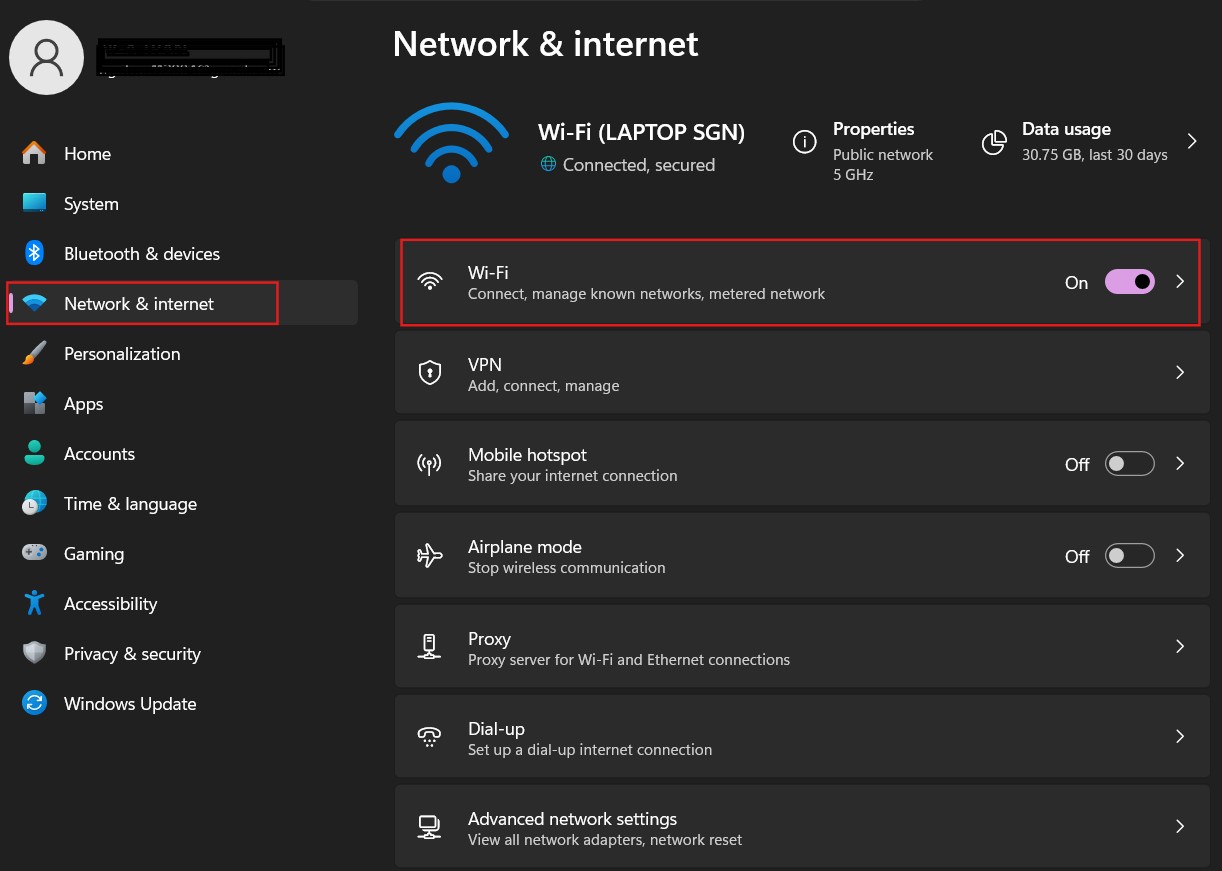Click the Wi-Fi (LAPTOP SGN) heading
The height and width of the screenshot is (871, 1222).
(641, 132)
